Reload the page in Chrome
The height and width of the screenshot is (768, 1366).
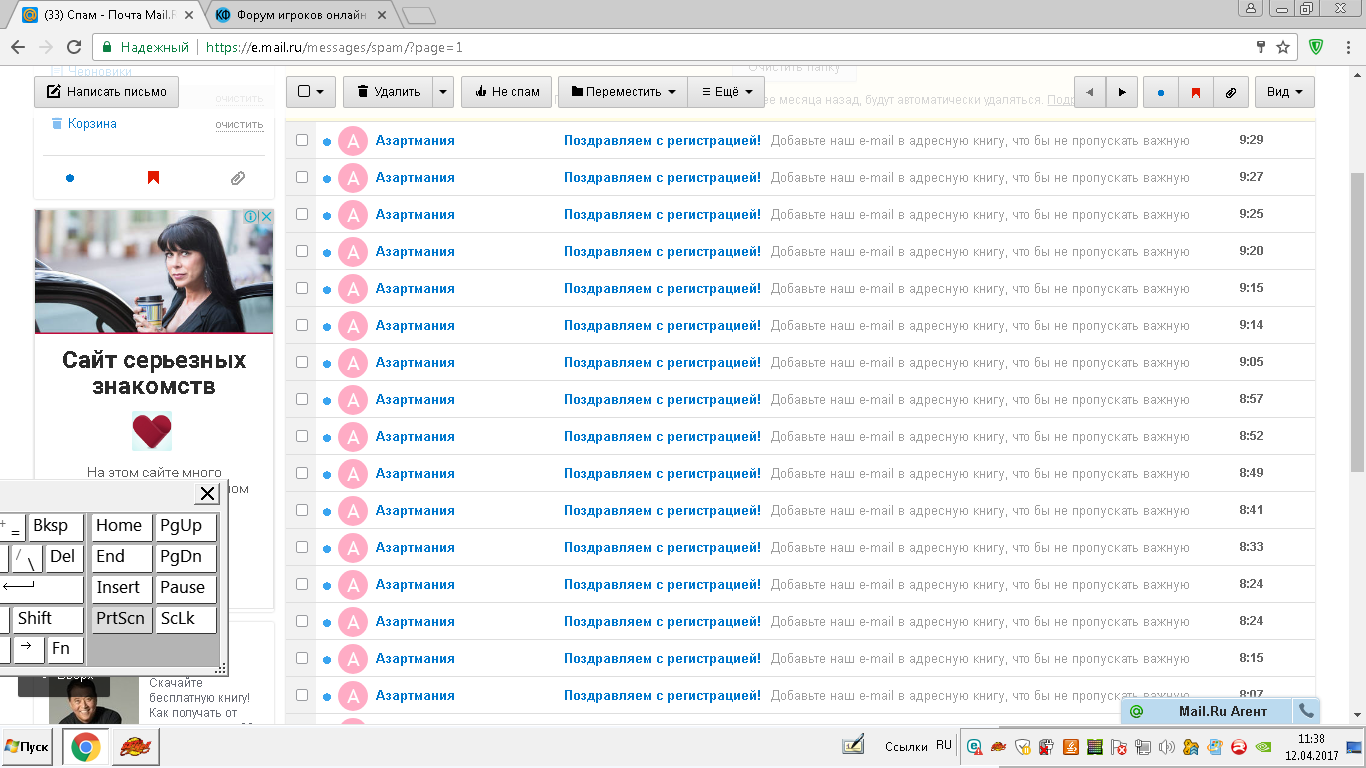pyautogui.click(x=73, y=47)
